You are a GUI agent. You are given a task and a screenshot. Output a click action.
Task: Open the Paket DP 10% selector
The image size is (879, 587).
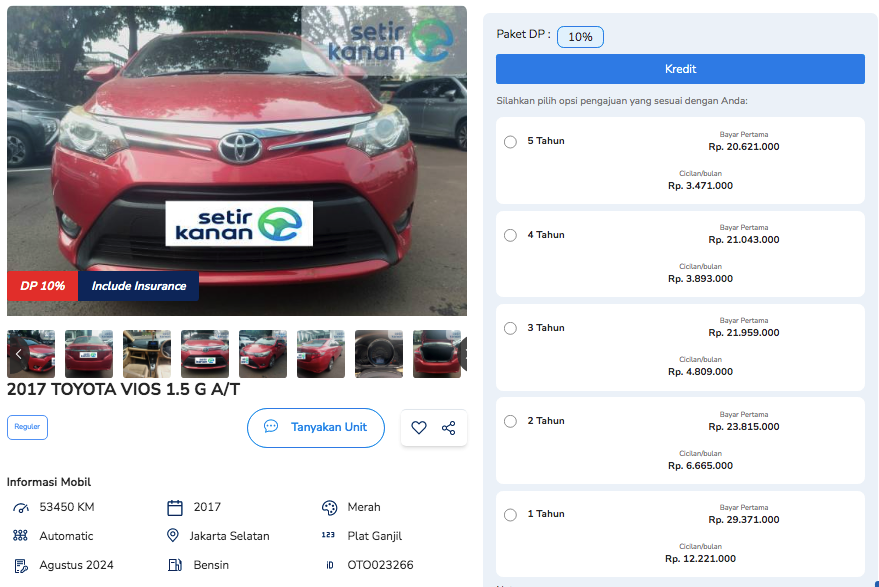tap(580, 37)
